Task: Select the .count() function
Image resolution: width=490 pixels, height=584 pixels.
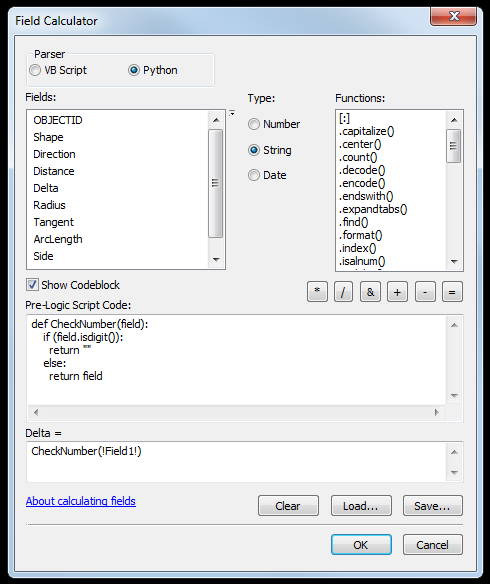Action: tap(358, 157)
